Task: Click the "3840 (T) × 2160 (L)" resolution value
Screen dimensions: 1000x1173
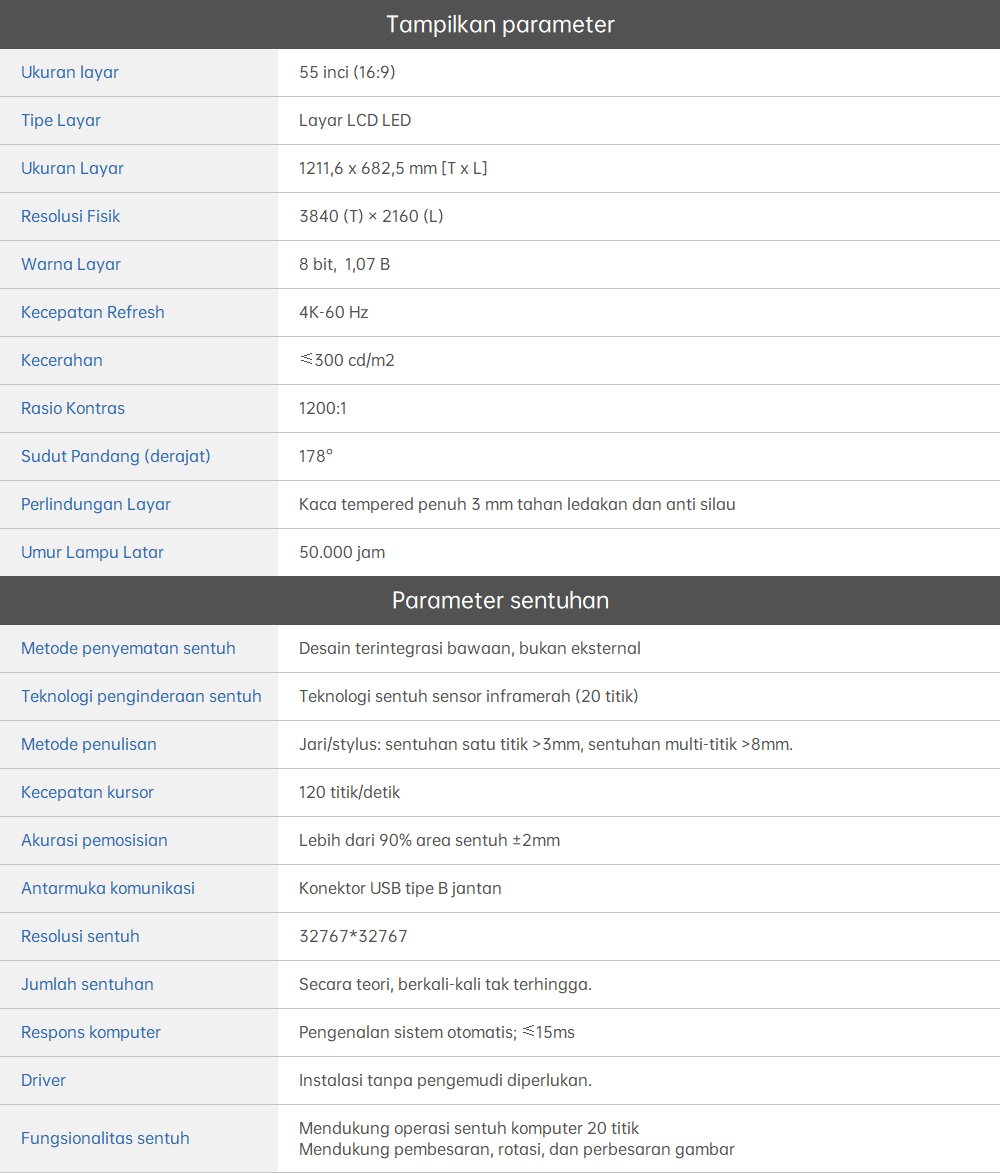Action: coord(371,216)
